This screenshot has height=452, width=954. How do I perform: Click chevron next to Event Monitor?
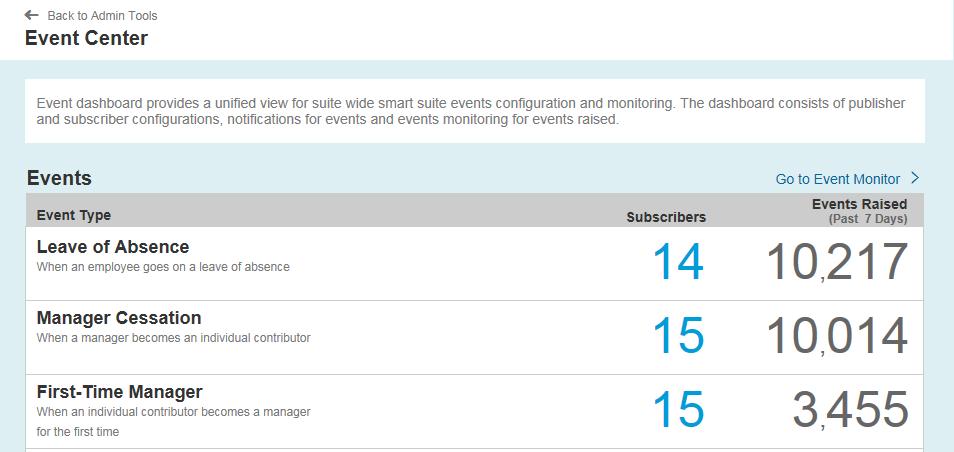tap(915, 178)
